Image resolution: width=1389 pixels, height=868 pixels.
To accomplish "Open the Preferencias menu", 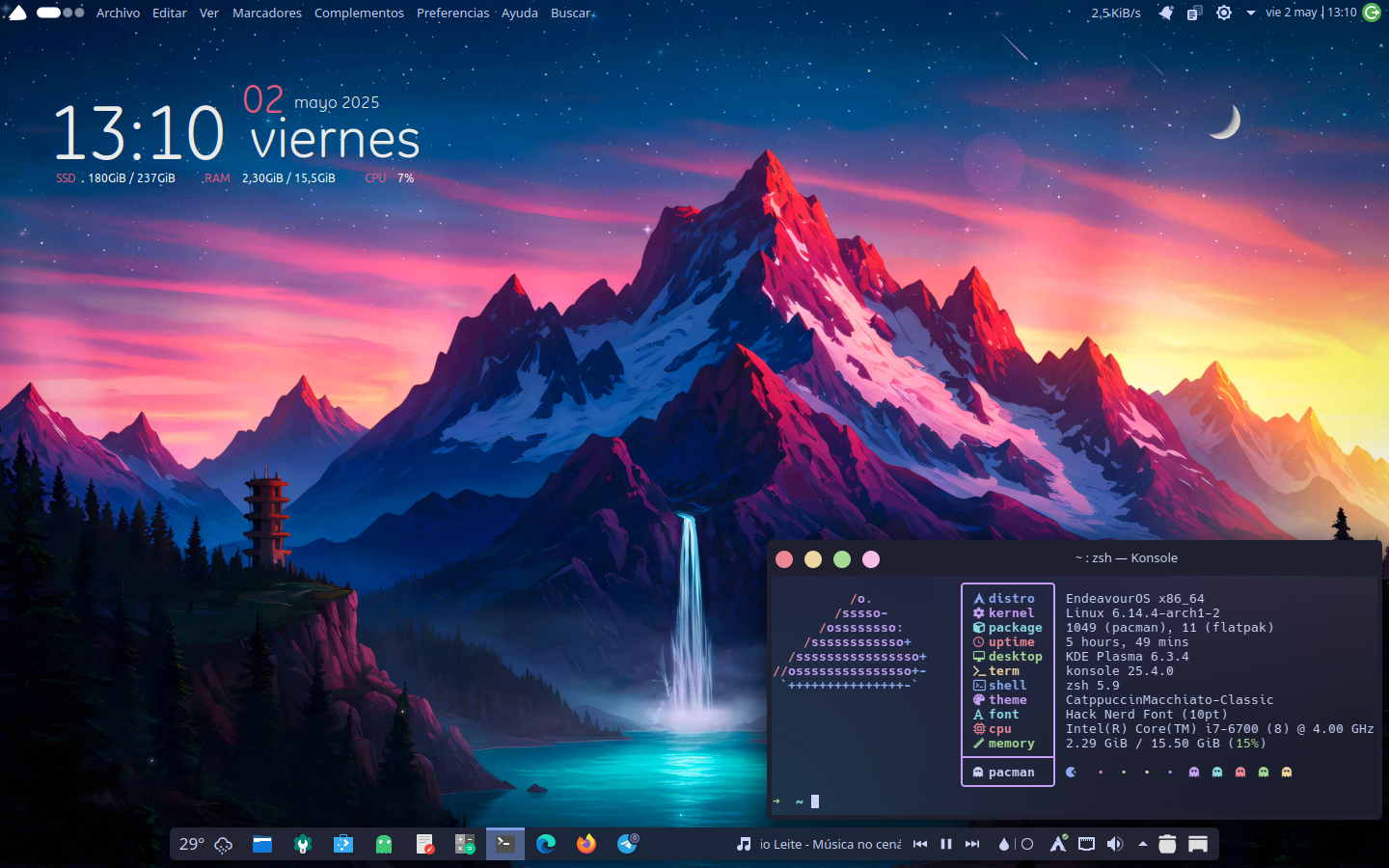I will 453,13.
